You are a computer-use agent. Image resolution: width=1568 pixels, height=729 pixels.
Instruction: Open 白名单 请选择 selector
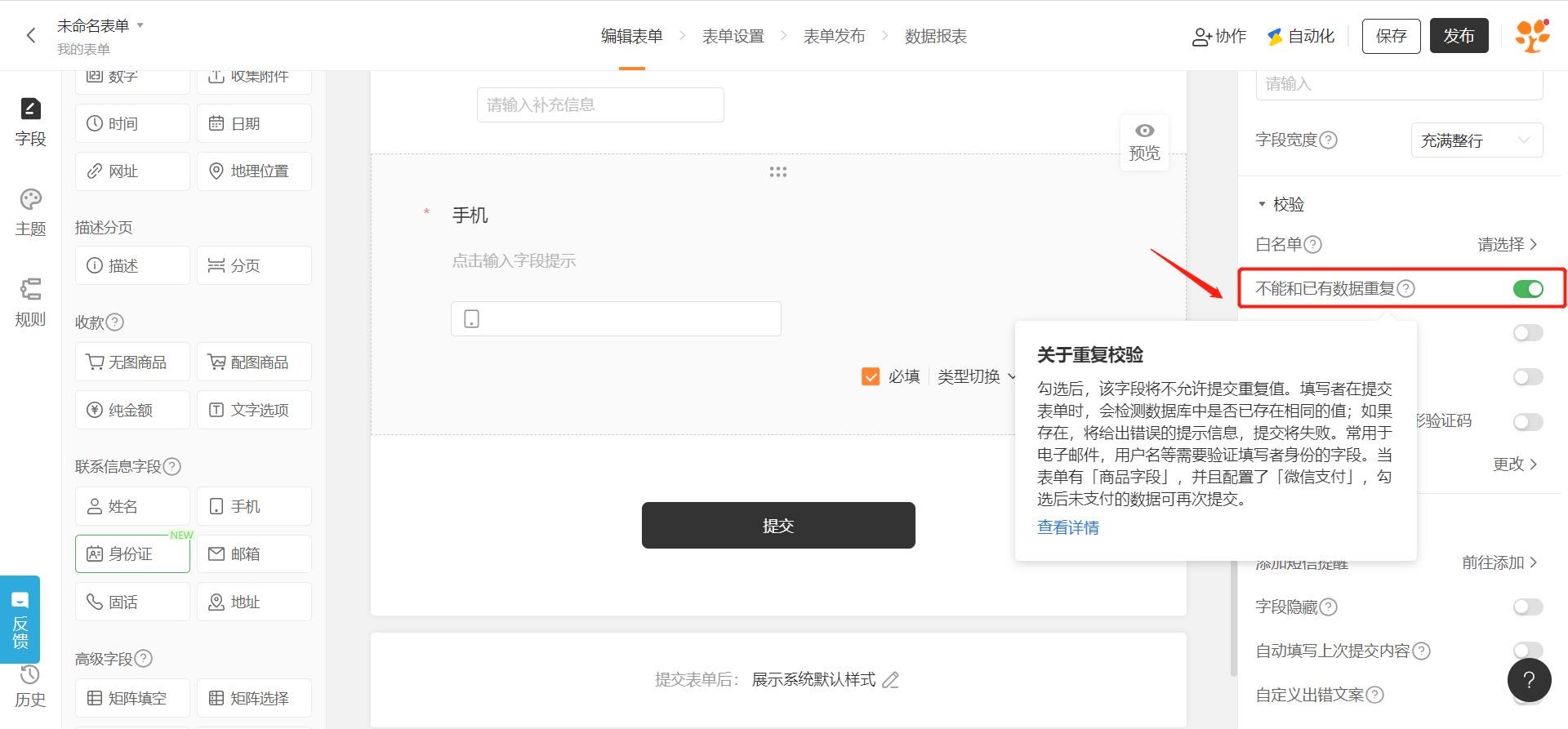(1508, 244)
